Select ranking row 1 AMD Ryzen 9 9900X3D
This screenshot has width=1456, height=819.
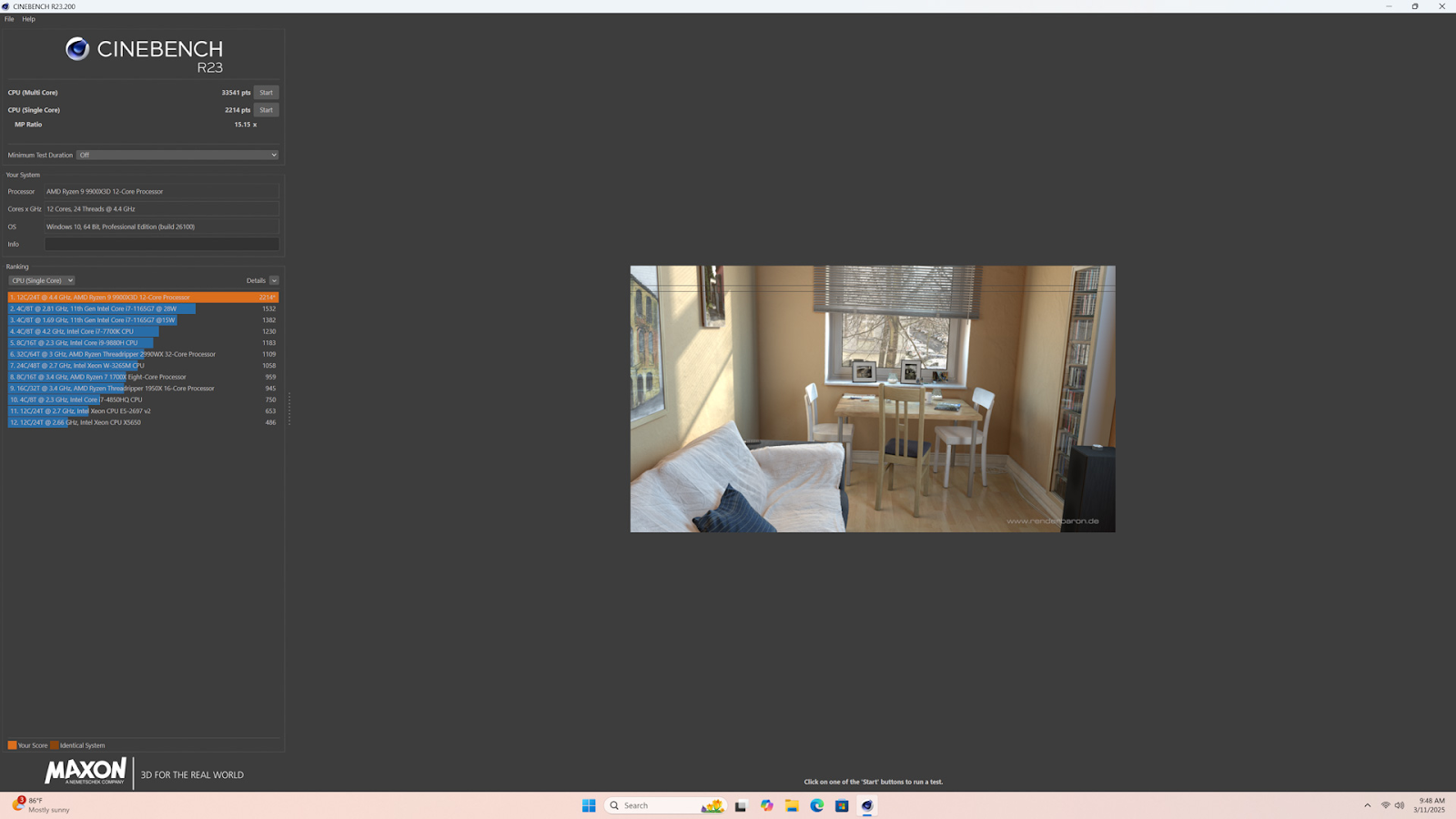pos(143,297)
